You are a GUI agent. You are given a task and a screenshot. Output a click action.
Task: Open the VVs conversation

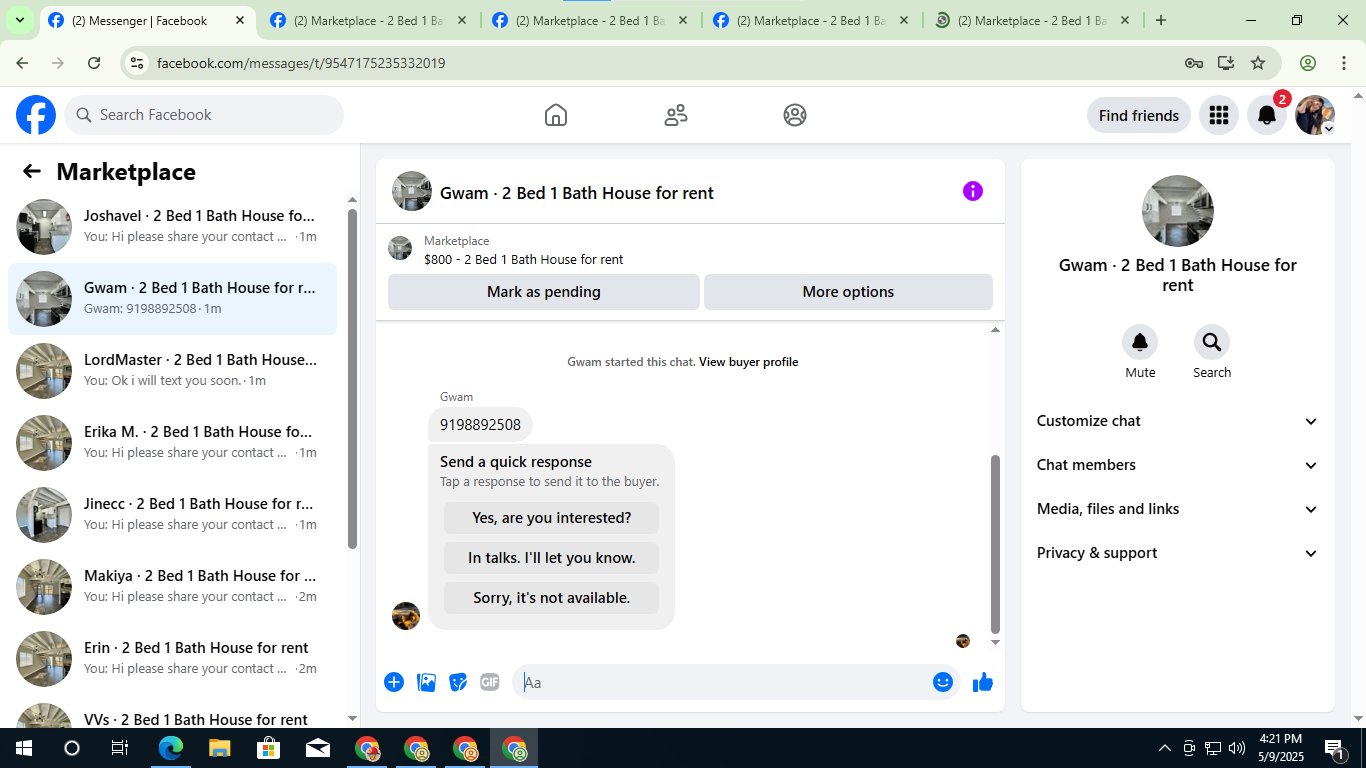click(x=172, y=714)
